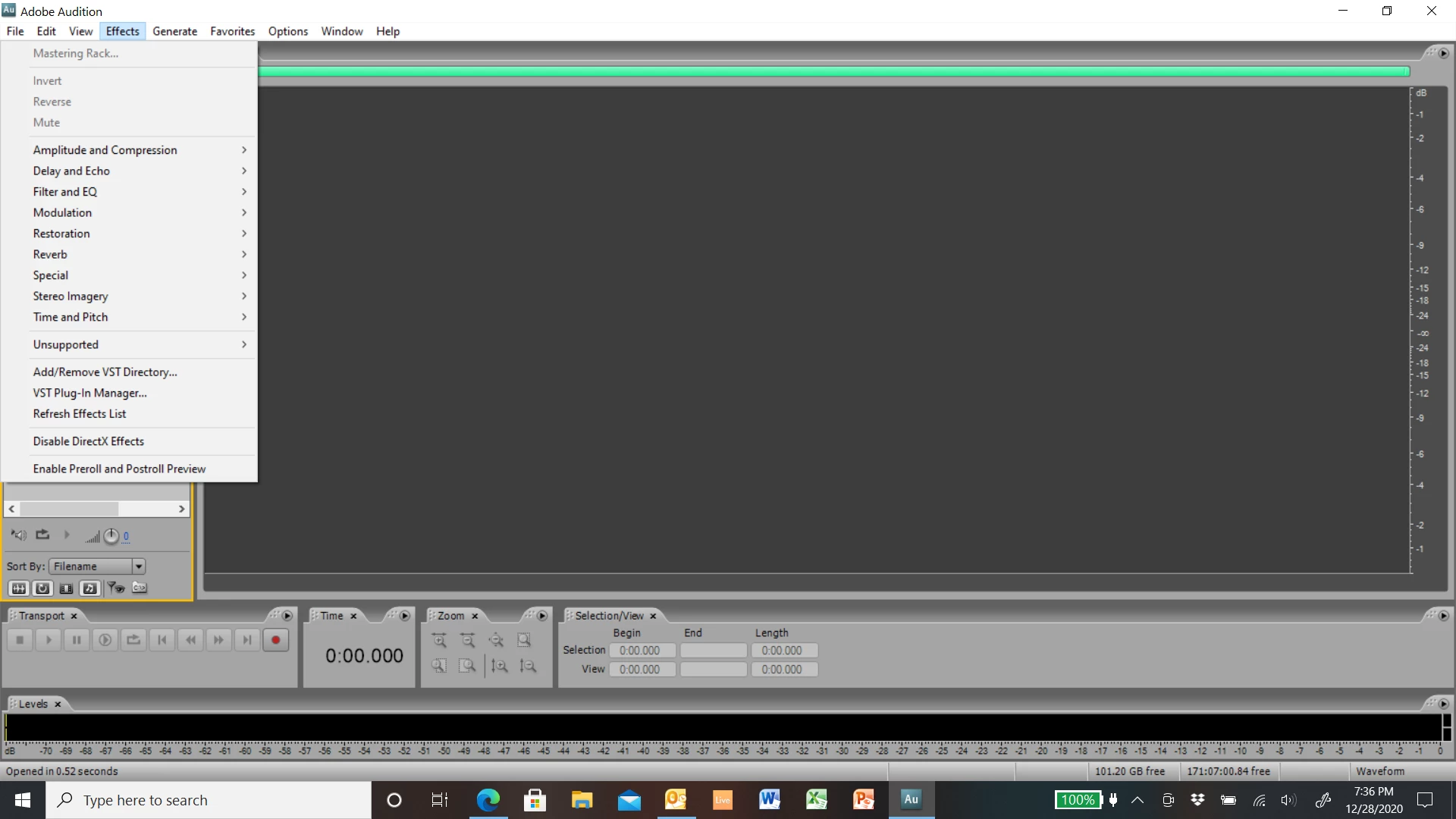Open the Sort By Filename dropdown
1456x819 pixels.
point(138,566)
